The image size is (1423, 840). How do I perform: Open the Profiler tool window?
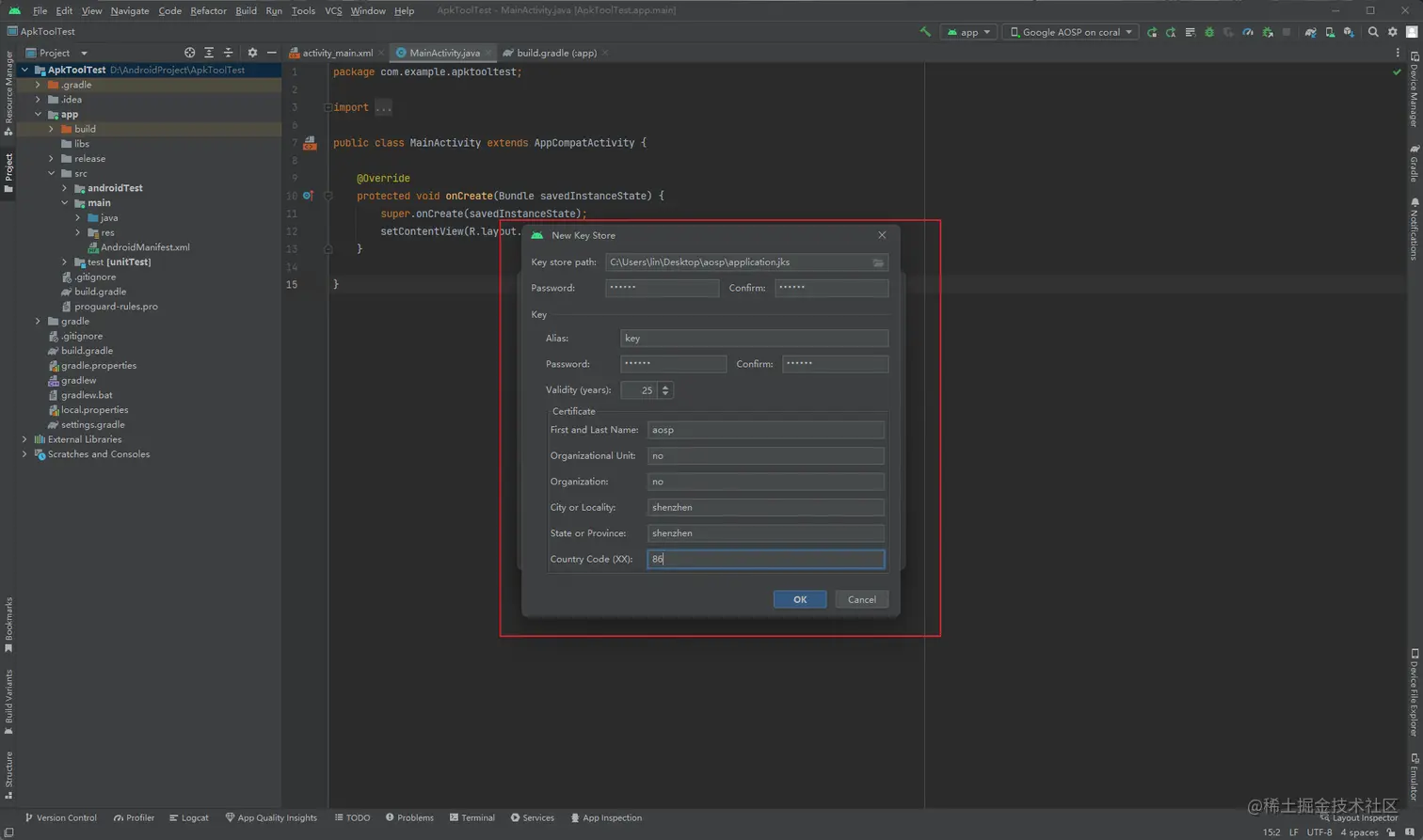(x=134, y=817)
